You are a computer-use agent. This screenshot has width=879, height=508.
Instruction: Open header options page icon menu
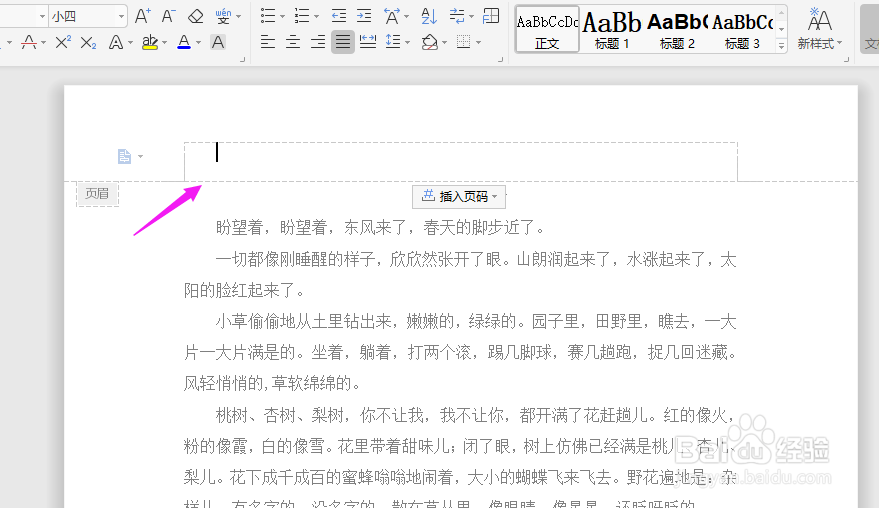pos(130,156)
